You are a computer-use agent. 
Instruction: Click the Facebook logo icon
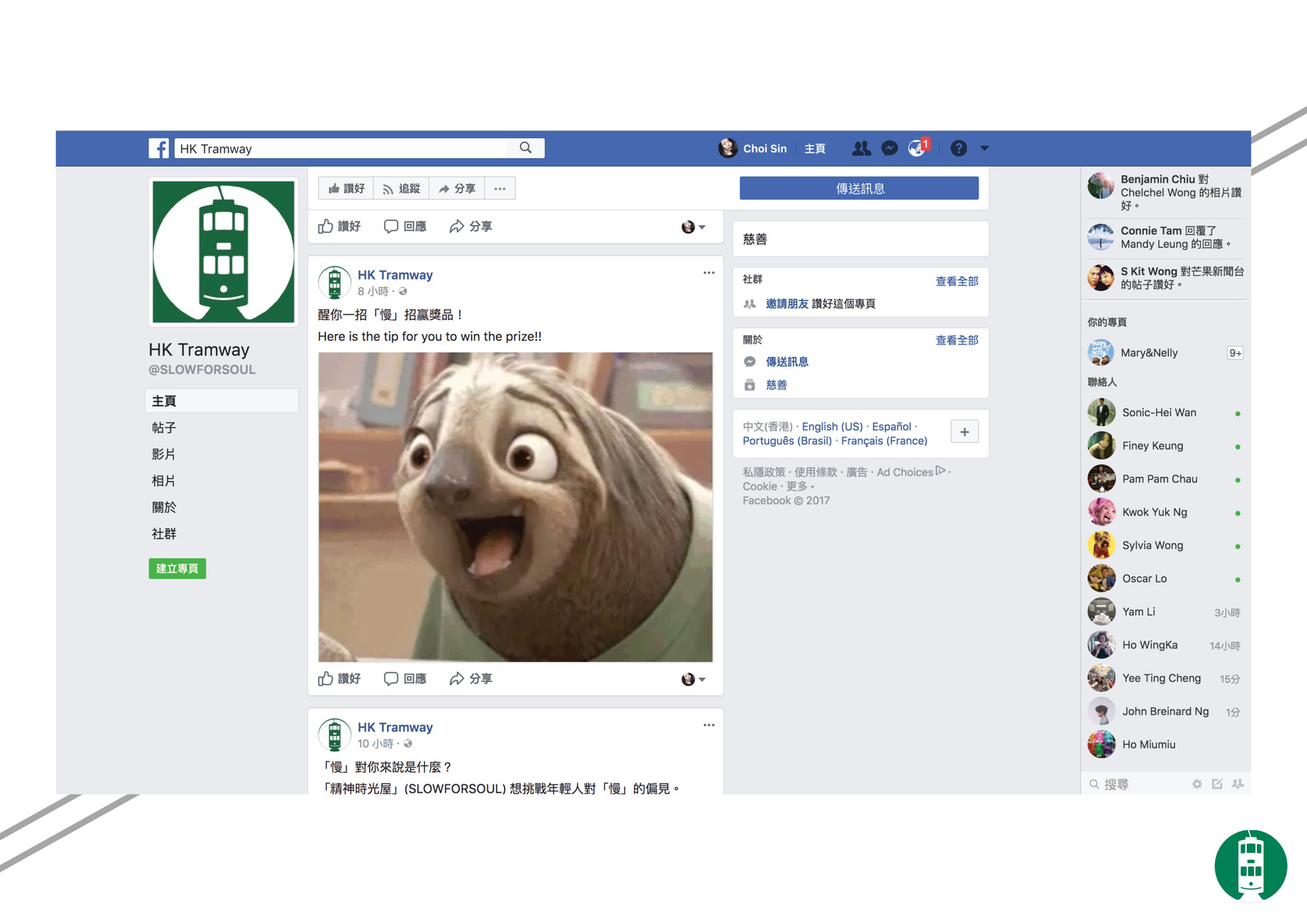(x=159, y=148)
